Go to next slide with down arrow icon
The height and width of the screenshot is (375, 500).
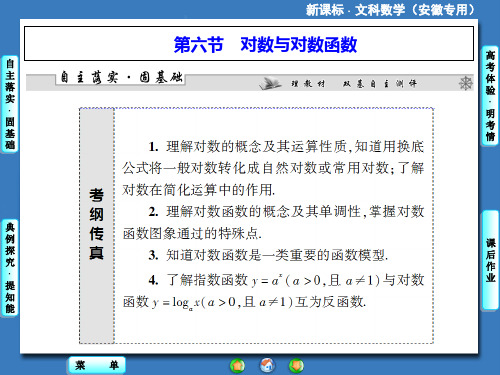click(296, 366)
